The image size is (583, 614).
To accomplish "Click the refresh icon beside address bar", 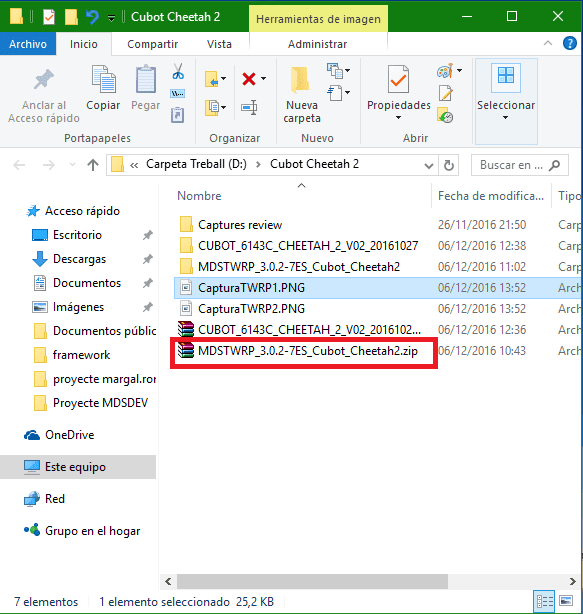I will tap(449, 165).
